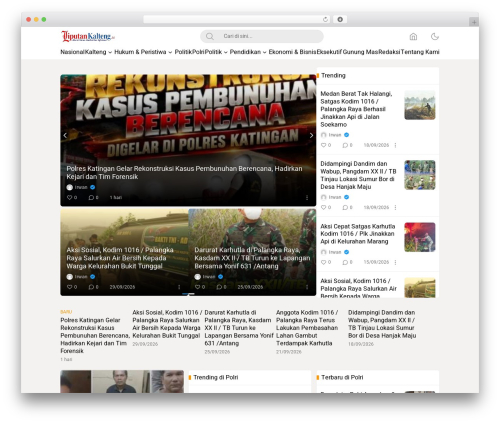Like the Darurat Karhutla featured card
This screenshot has width=500, height=423.
(197, 287)
